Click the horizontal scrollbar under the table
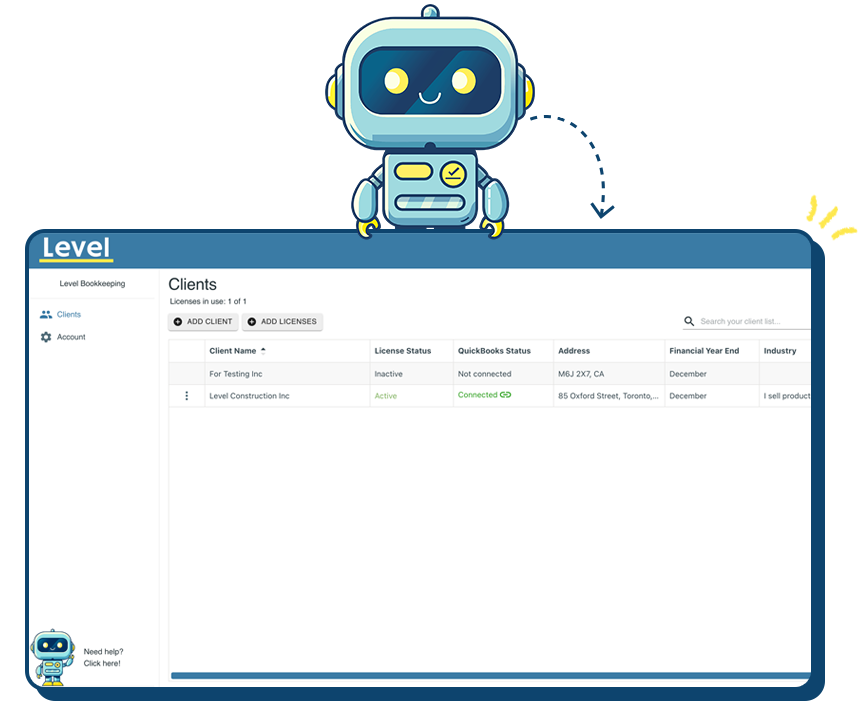The image size is (859, 716). click(x=490, y=676)
